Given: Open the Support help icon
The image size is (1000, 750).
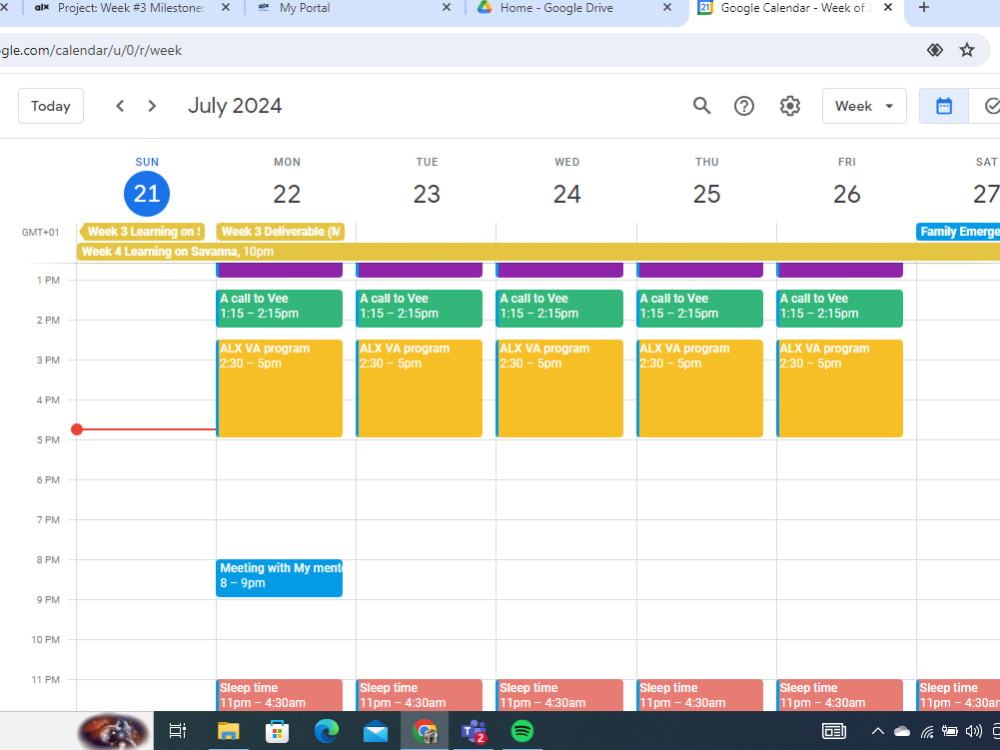Looking at the screenshot, I should click(x=744, y=106).
